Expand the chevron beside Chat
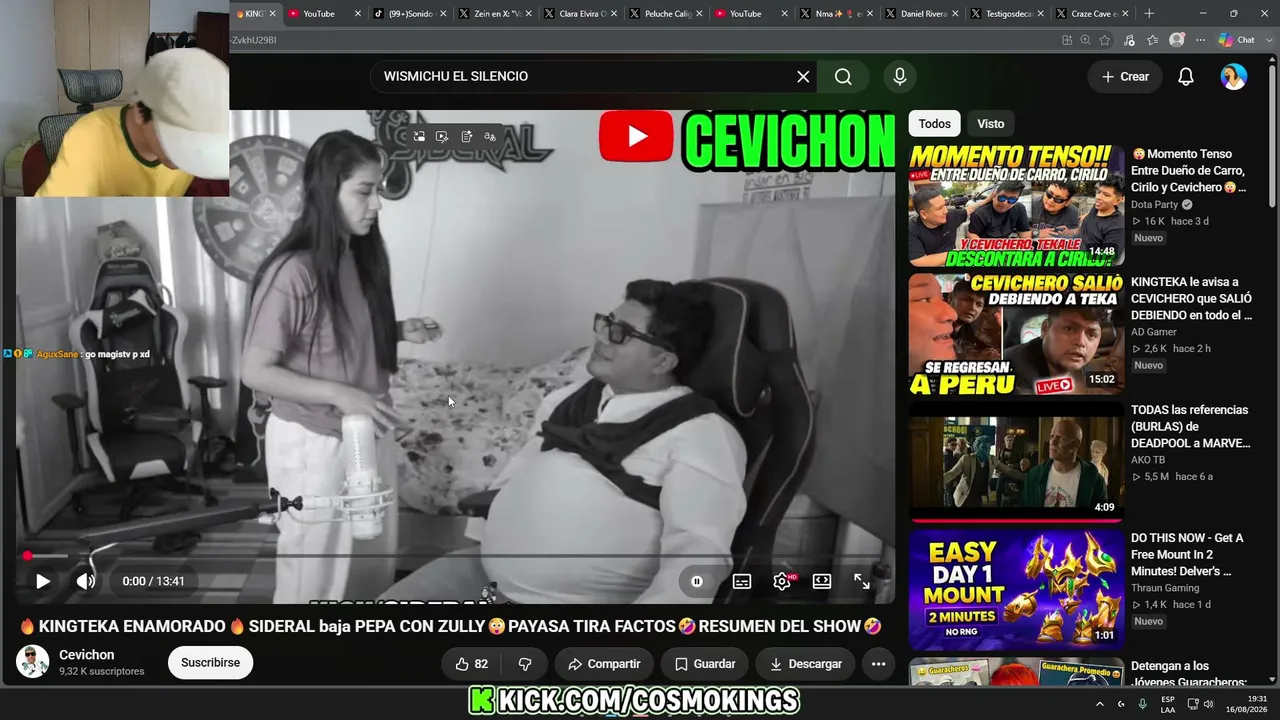The height and width of the screenshot is (720, 1280). click(x=1268, y=40)
